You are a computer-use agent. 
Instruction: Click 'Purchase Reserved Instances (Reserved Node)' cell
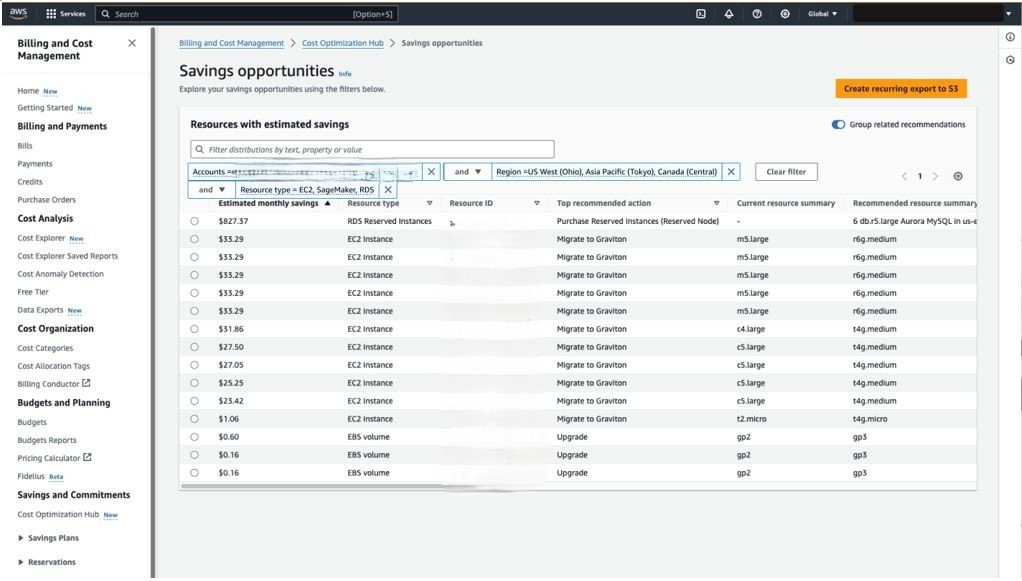point(637,221)
